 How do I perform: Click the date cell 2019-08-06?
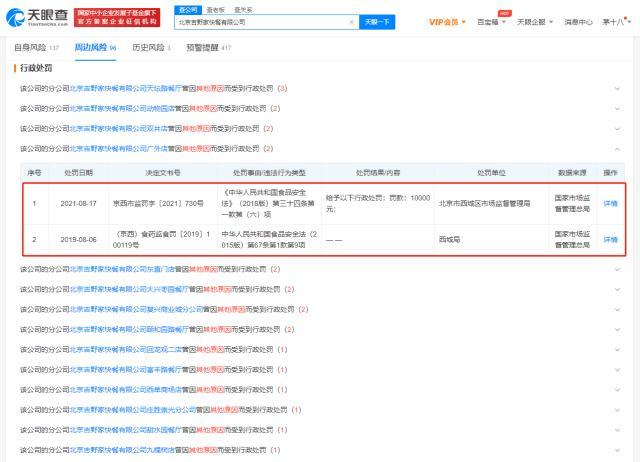pos(78,240)
